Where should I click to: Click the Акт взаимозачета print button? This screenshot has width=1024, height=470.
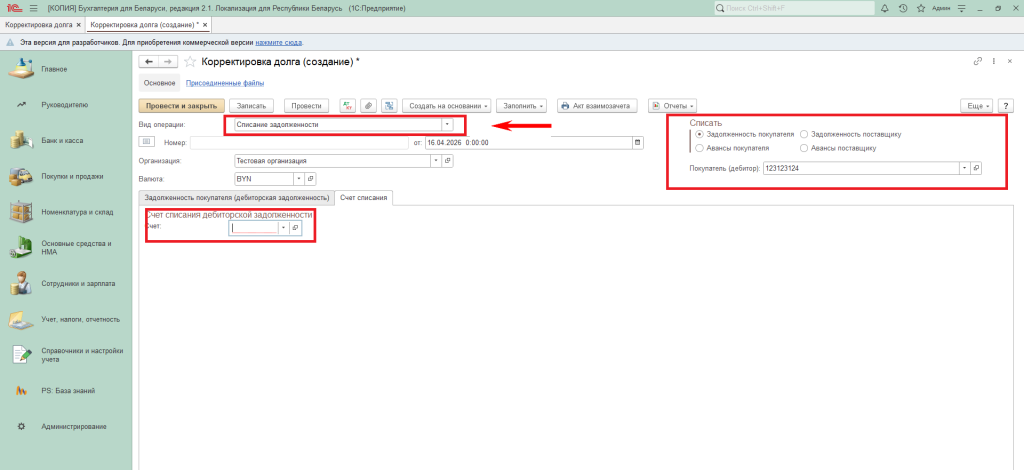point(598,105)
